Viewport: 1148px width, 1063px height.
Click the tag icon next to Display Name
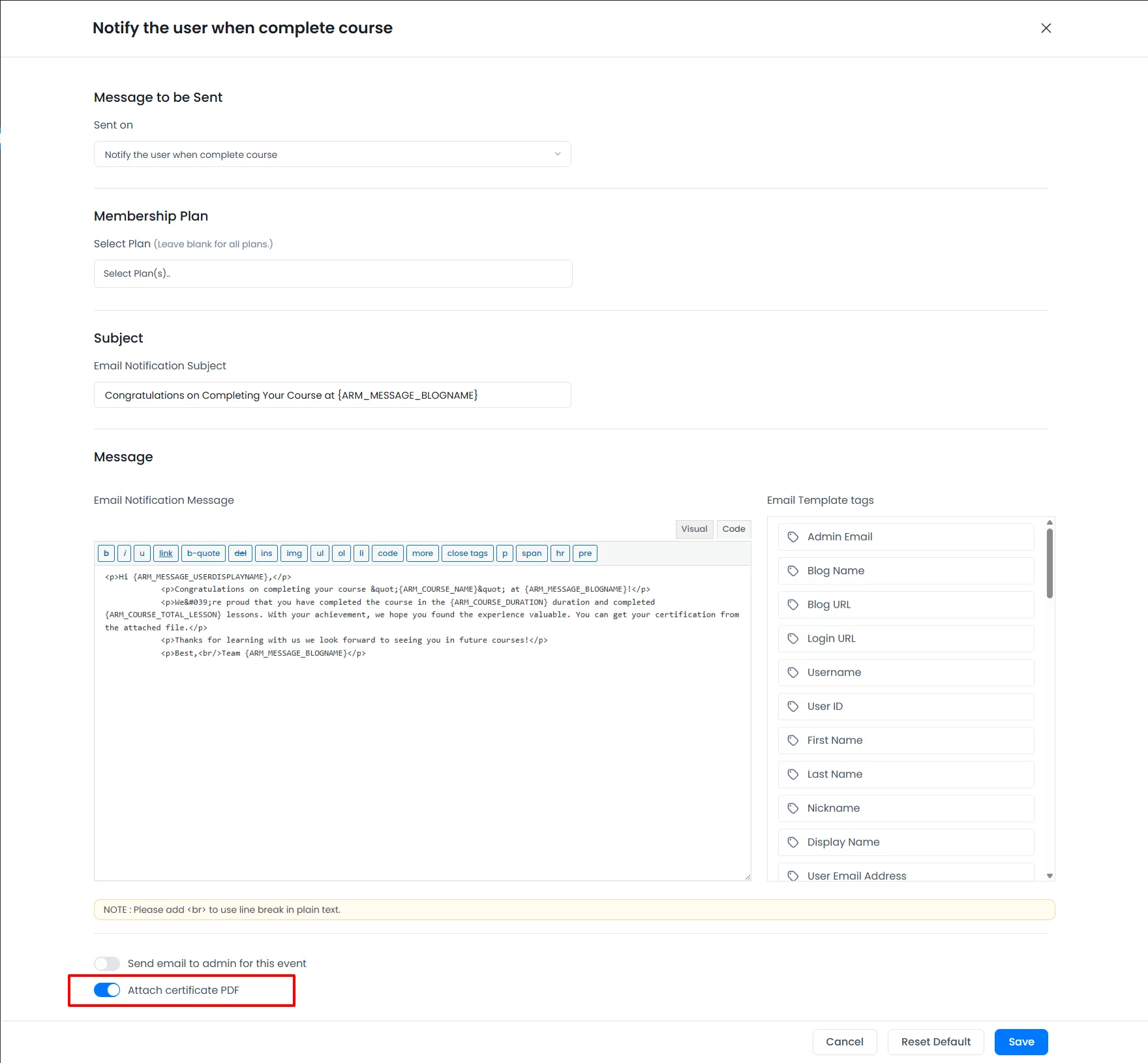pos(793,842)
